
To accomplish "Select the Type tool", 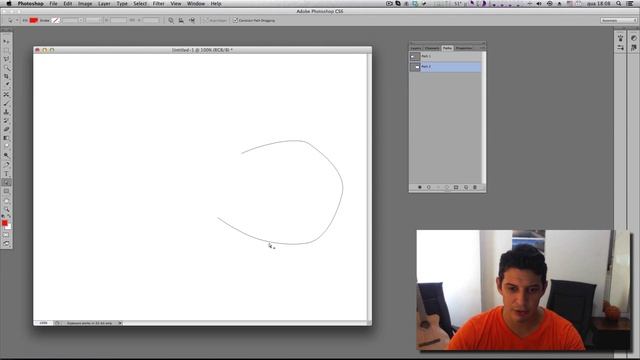I will [x=6, y=173].
